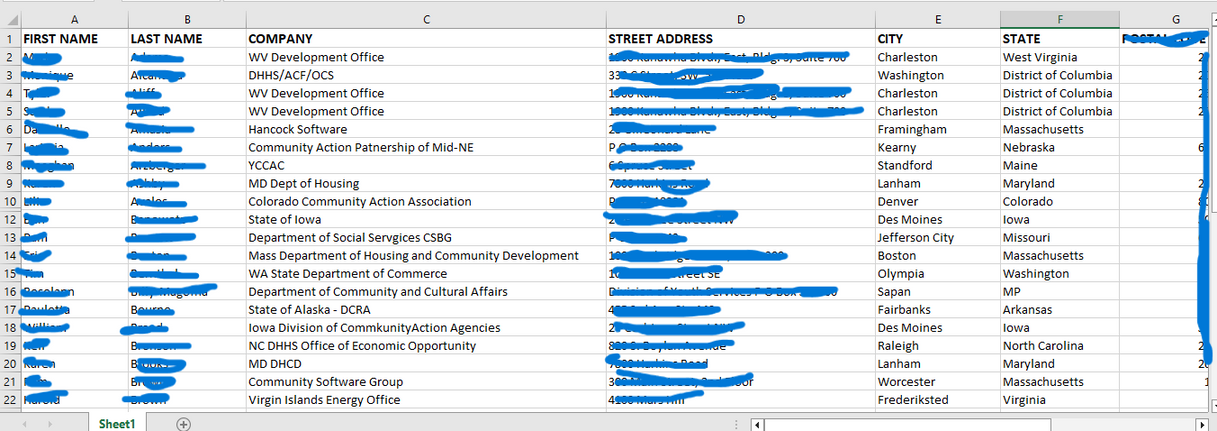Select column D header
1217x431 pixels.
point(740,19)
